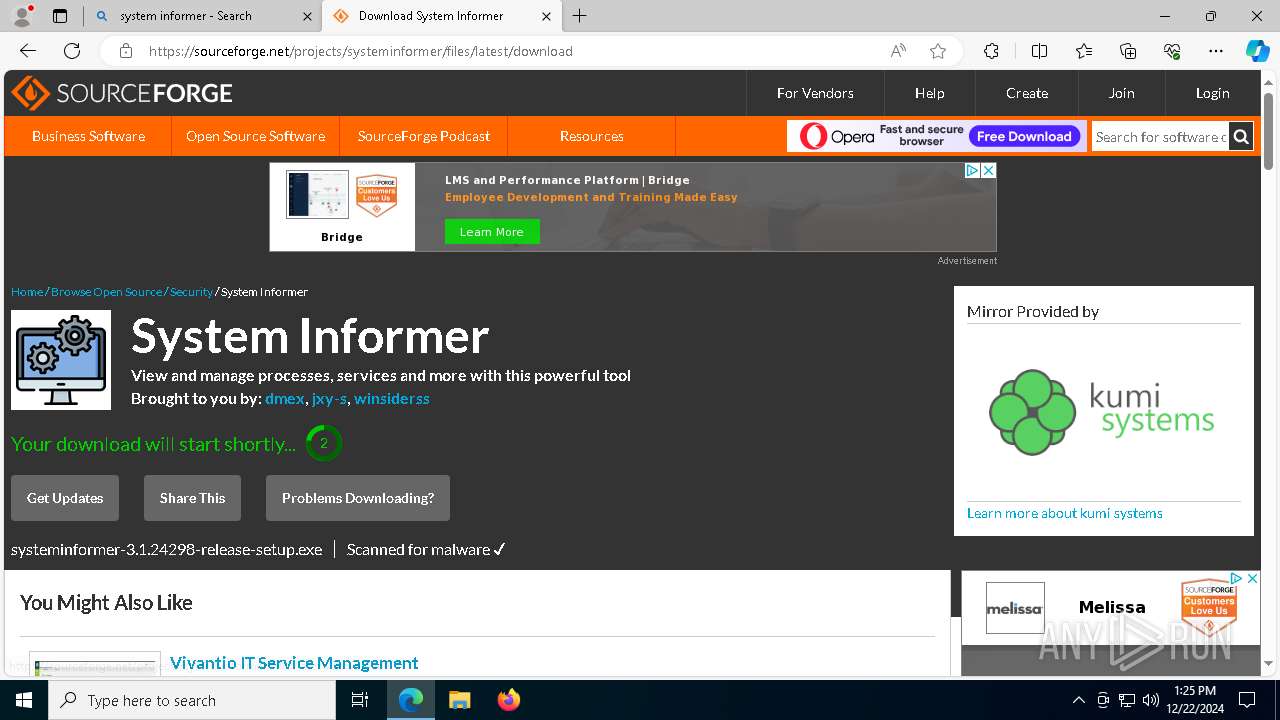Viewport: 1280px width, 720px height.
Task: Open author jxy-s profile link
Action: 329,398
